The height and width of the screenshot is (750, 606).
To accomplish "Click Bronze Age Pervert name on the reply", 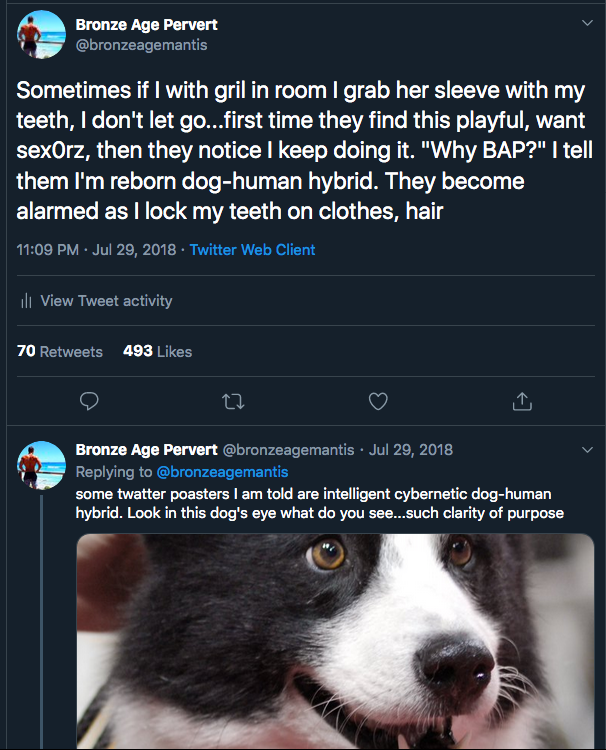I will click(146, 450).
